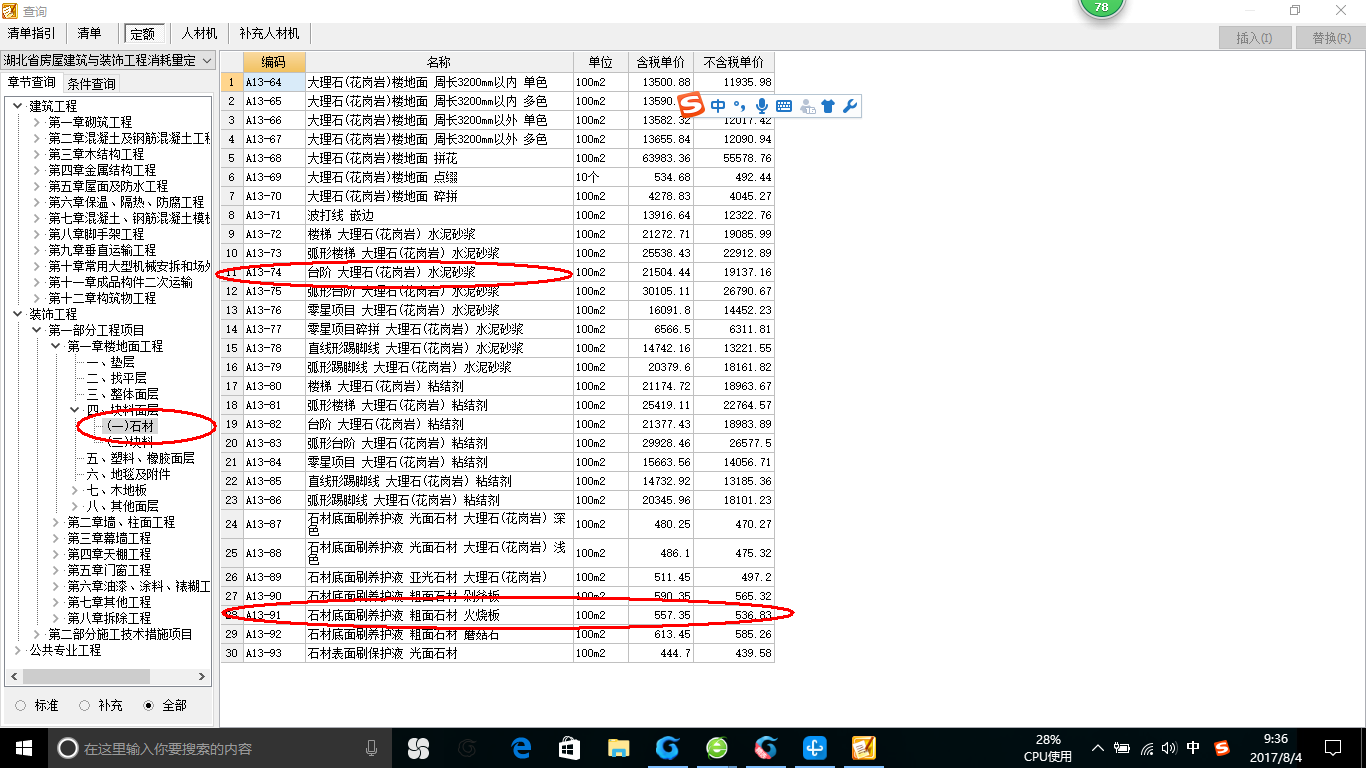
Task: Expand 第四章金属结构工程 node
Action: pyautogui.click(x=36, y=170)
